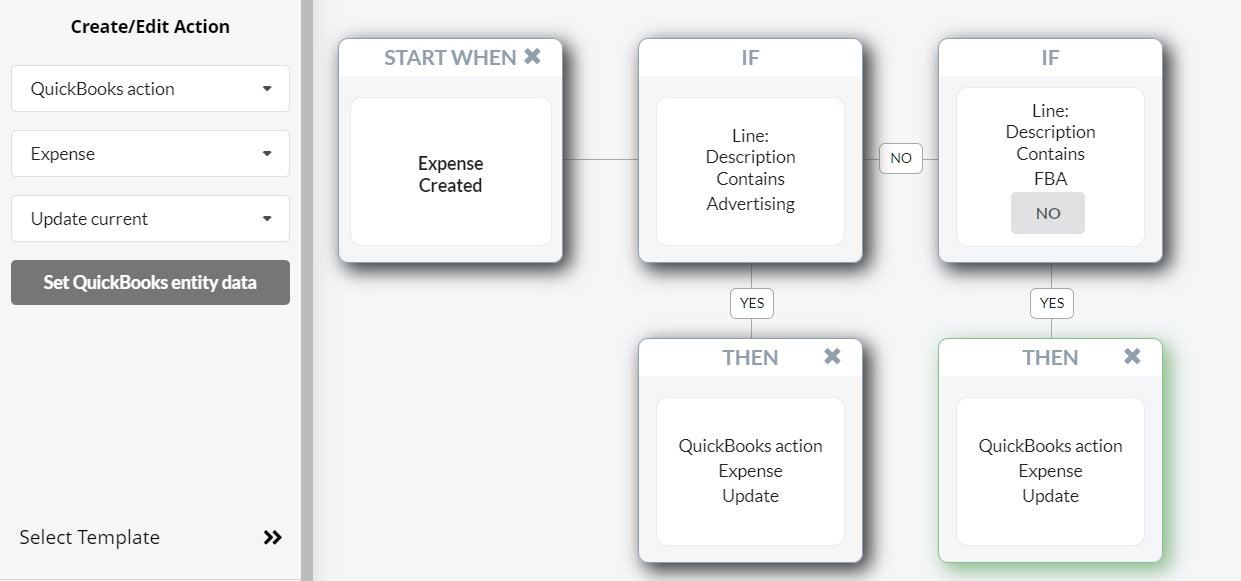Expand the Select Template double-arrow icon

[272, 538]
